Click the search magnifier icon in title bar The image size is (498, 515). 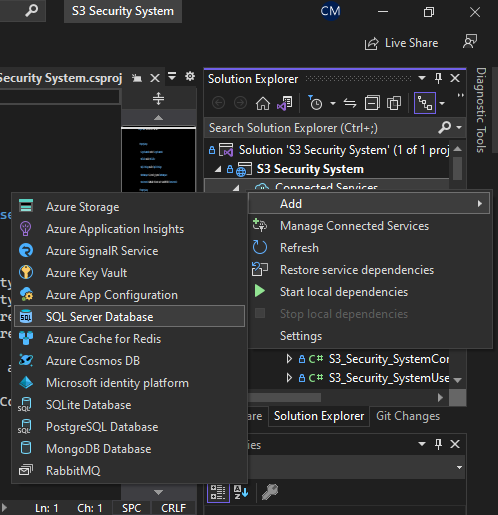coord(32,11)
